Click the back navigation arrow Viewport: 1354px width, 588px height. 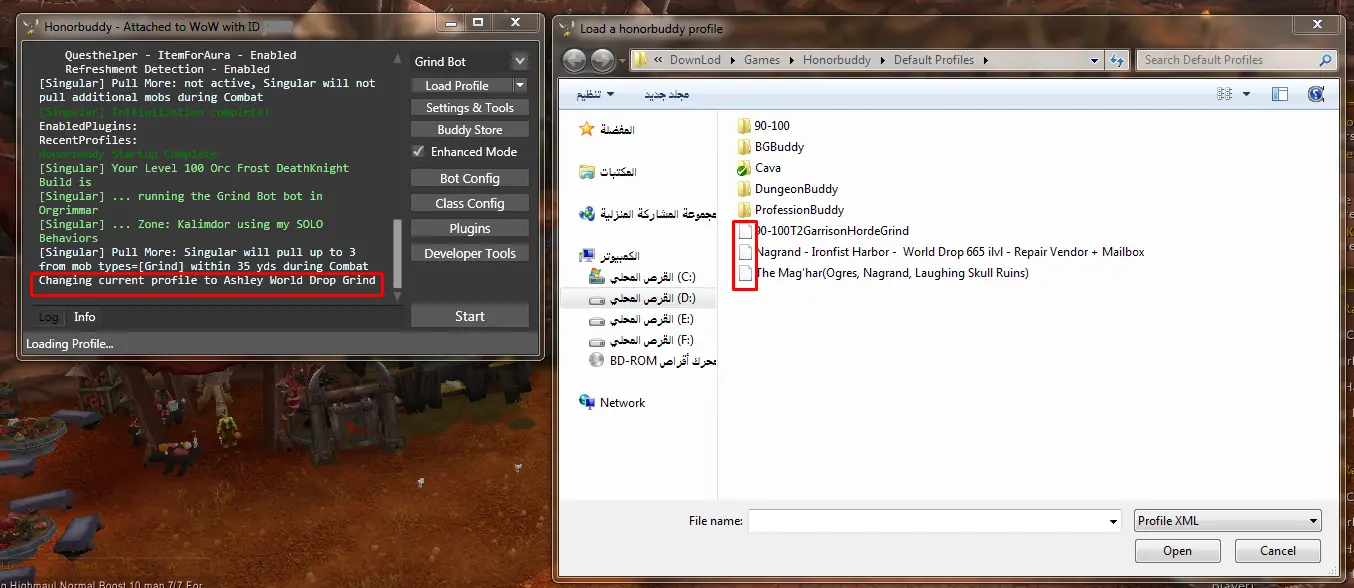[575, 60]
